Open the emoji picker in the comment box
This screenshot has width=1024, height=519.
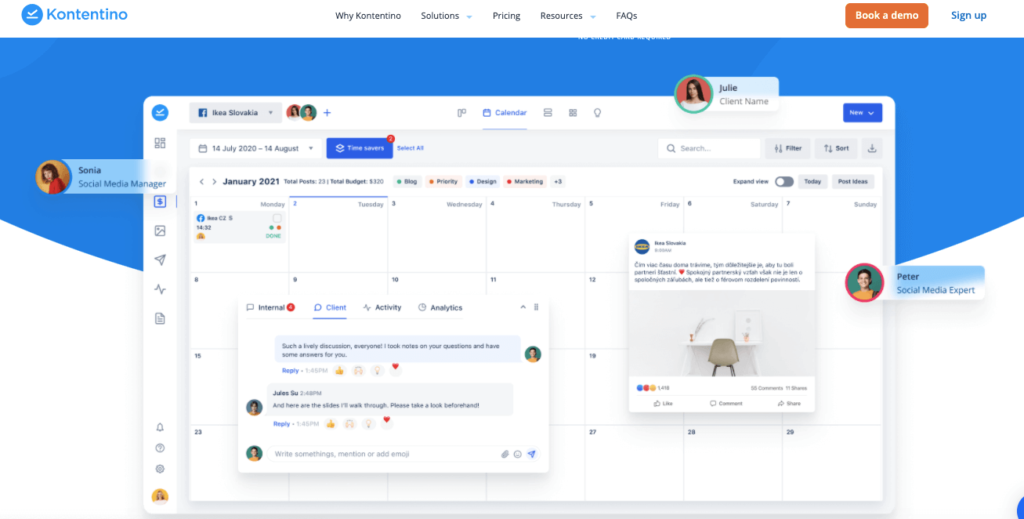click(x=518, y=454)
